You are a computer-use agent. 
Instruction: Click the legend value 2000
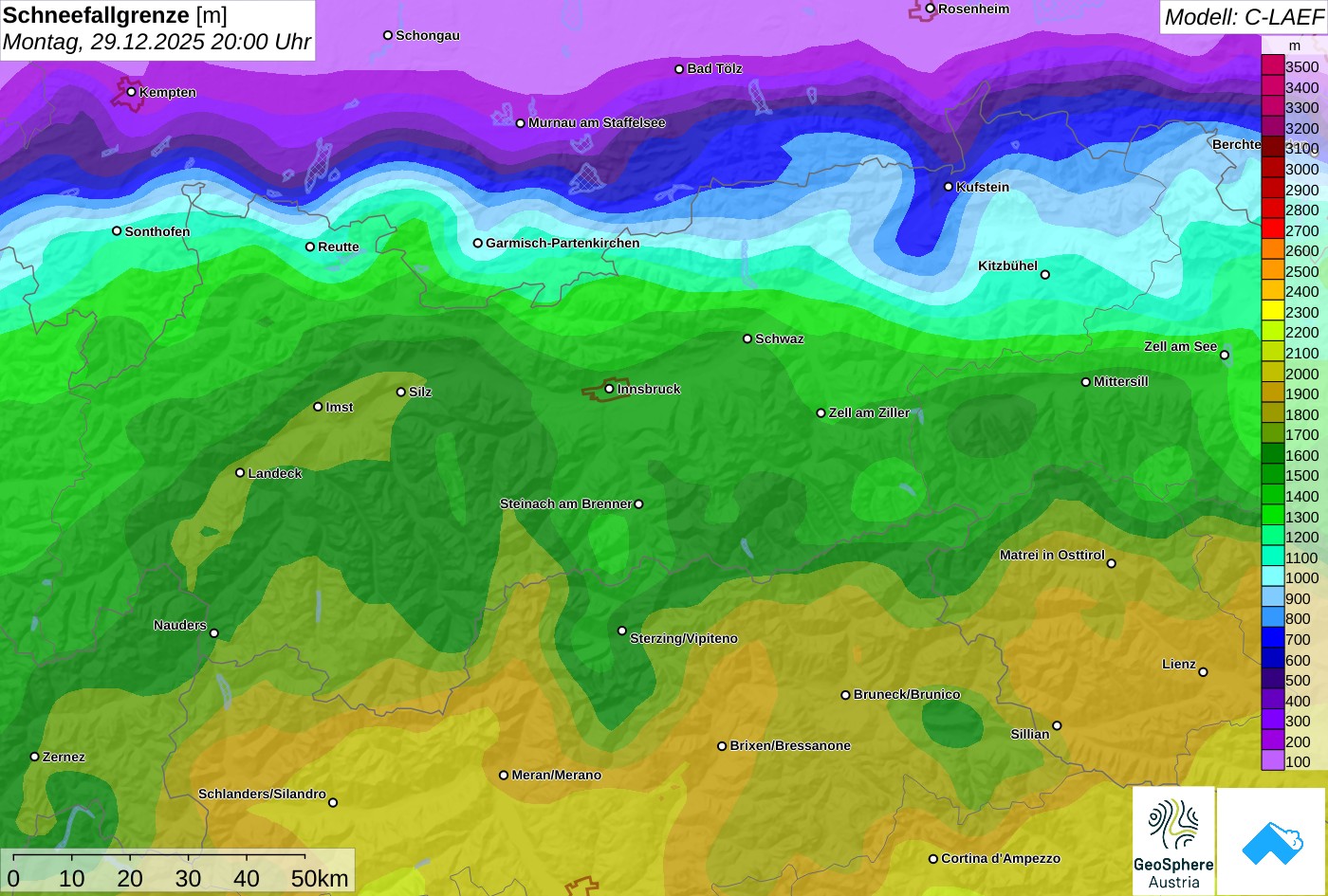pyautogui.click(x=1301, y=374)
